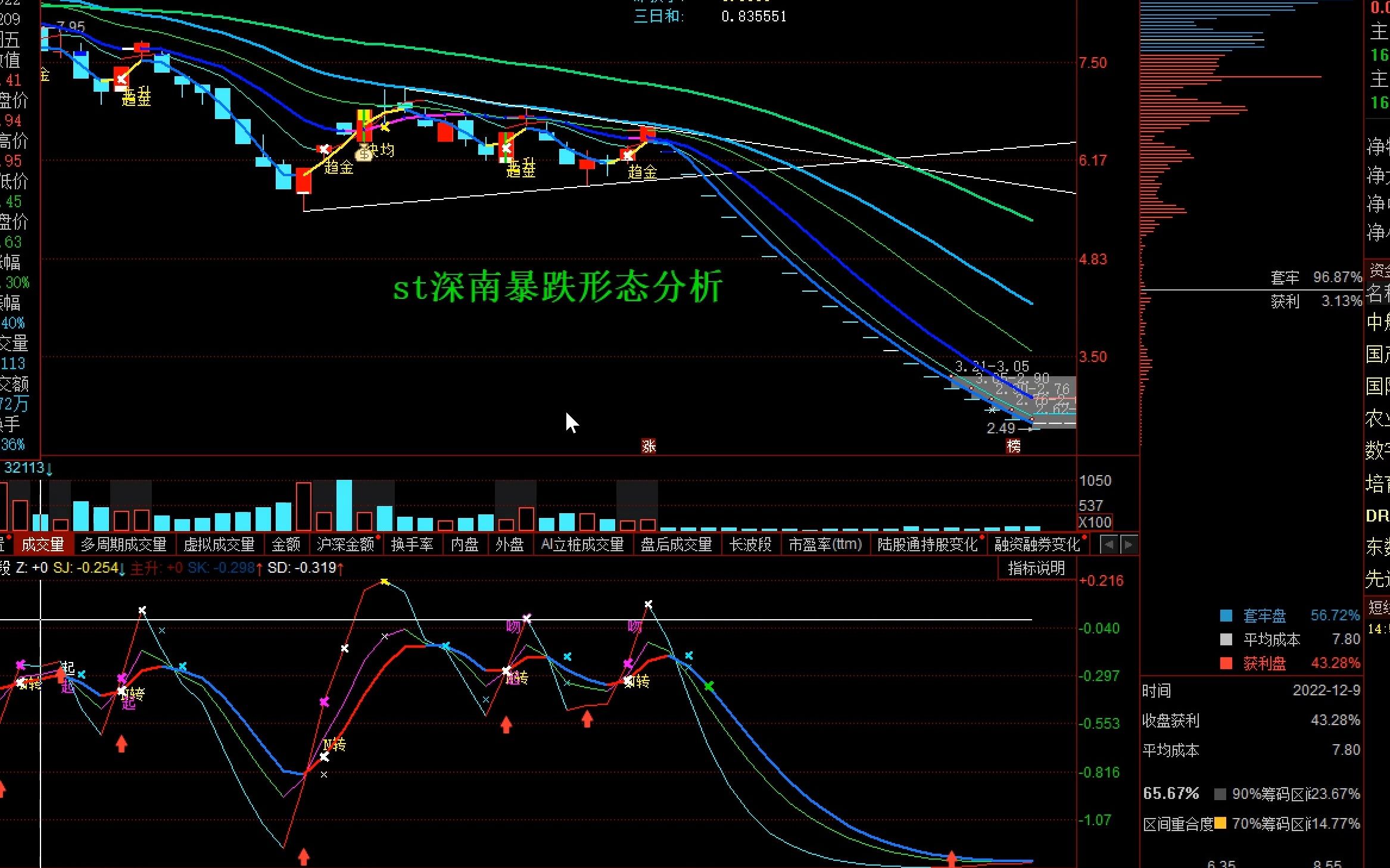Open the 指标说明 indicator description button
Viewport: 1390px width, 868px height.
click(x=1036, y=568)
